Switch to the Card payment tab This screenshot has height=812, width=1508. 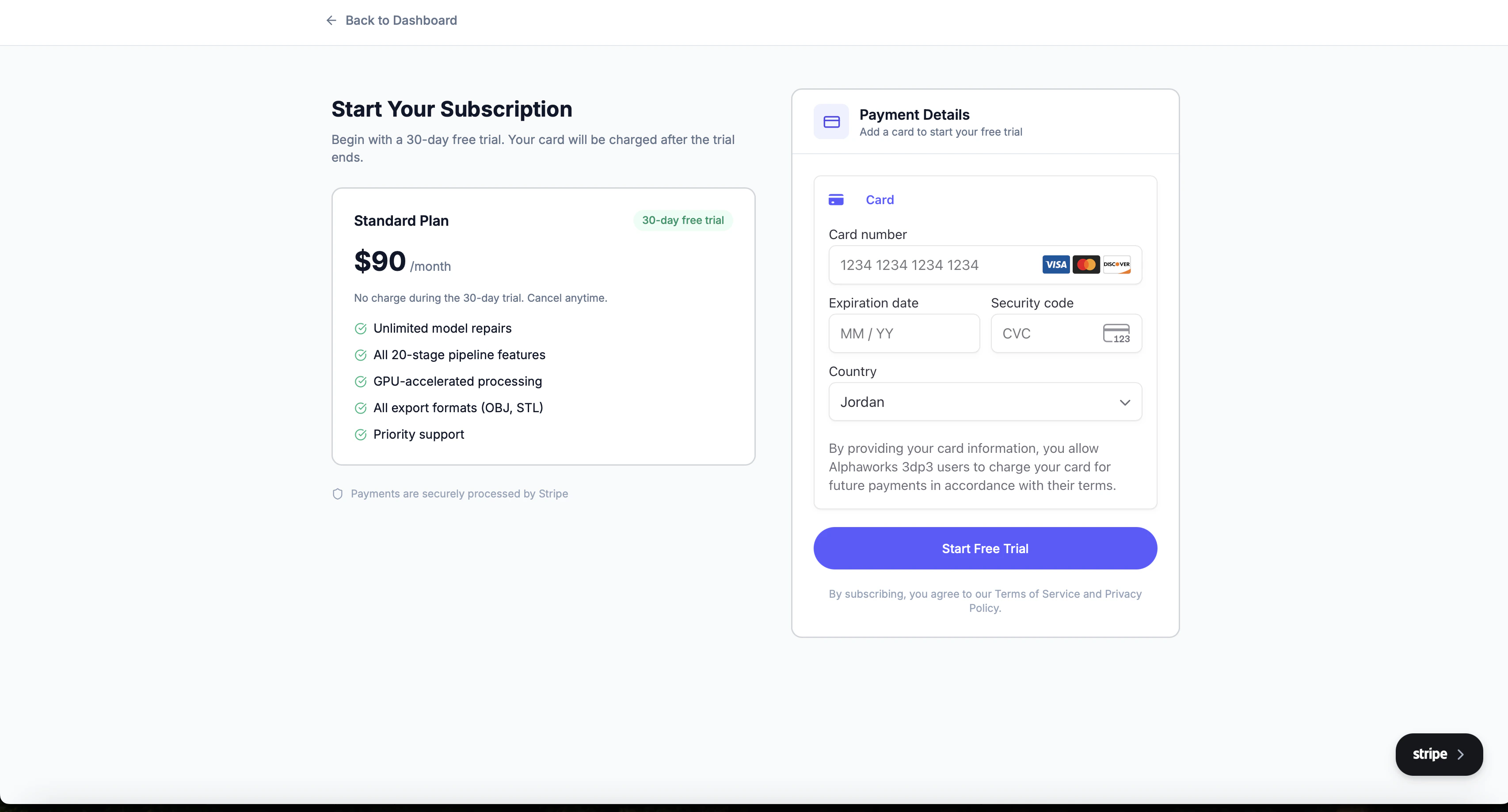coord(880,200)
